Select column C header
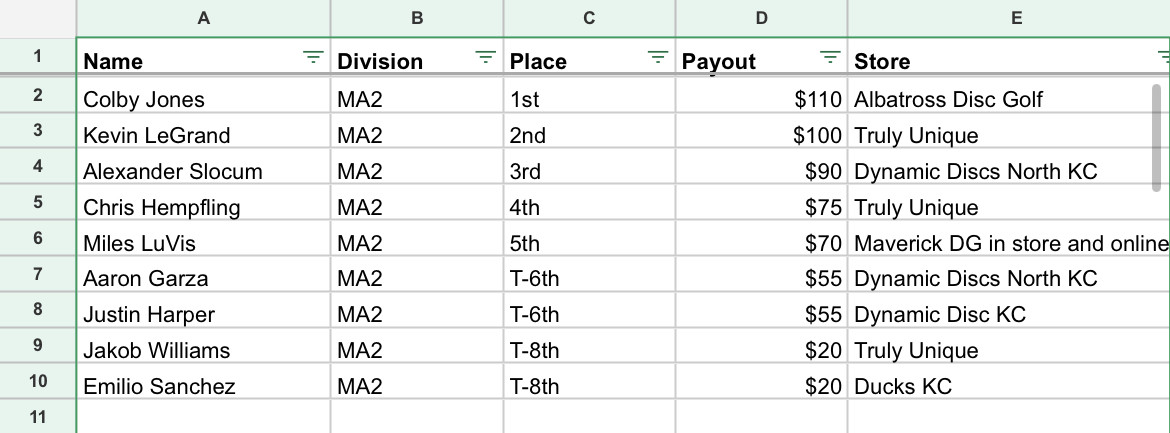 click(589, 18)
